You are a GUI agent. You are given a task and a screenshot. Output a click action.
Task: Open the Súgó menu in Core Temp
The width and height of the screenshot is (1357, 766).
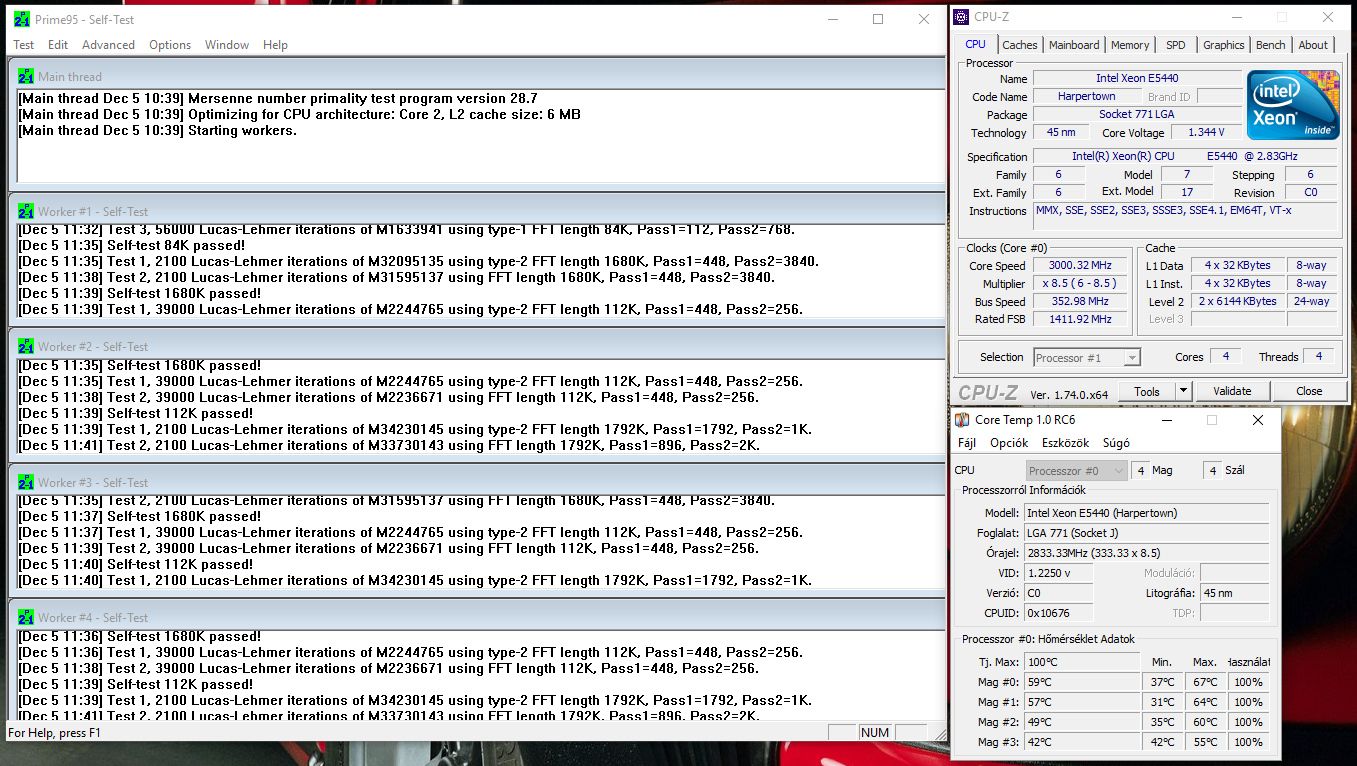click(x=1116, y=443)
